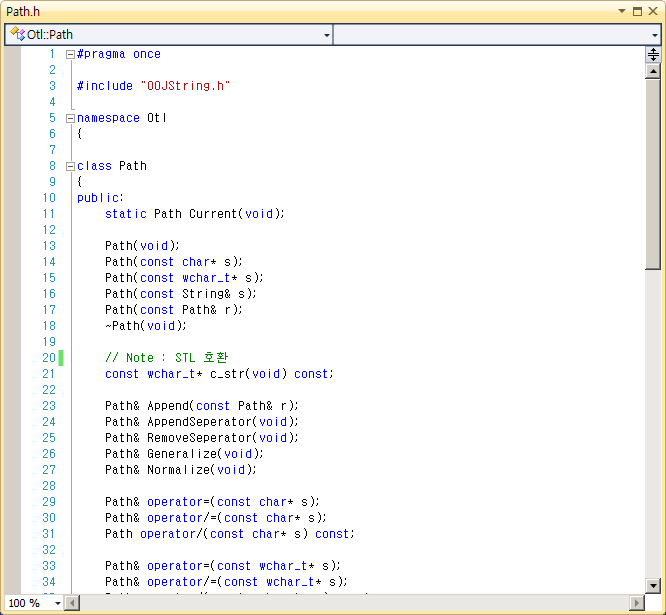This screenshot has height=615, width=666.
Task: Click the vertical scrollbar down arrow
Action: coord(653,586)
